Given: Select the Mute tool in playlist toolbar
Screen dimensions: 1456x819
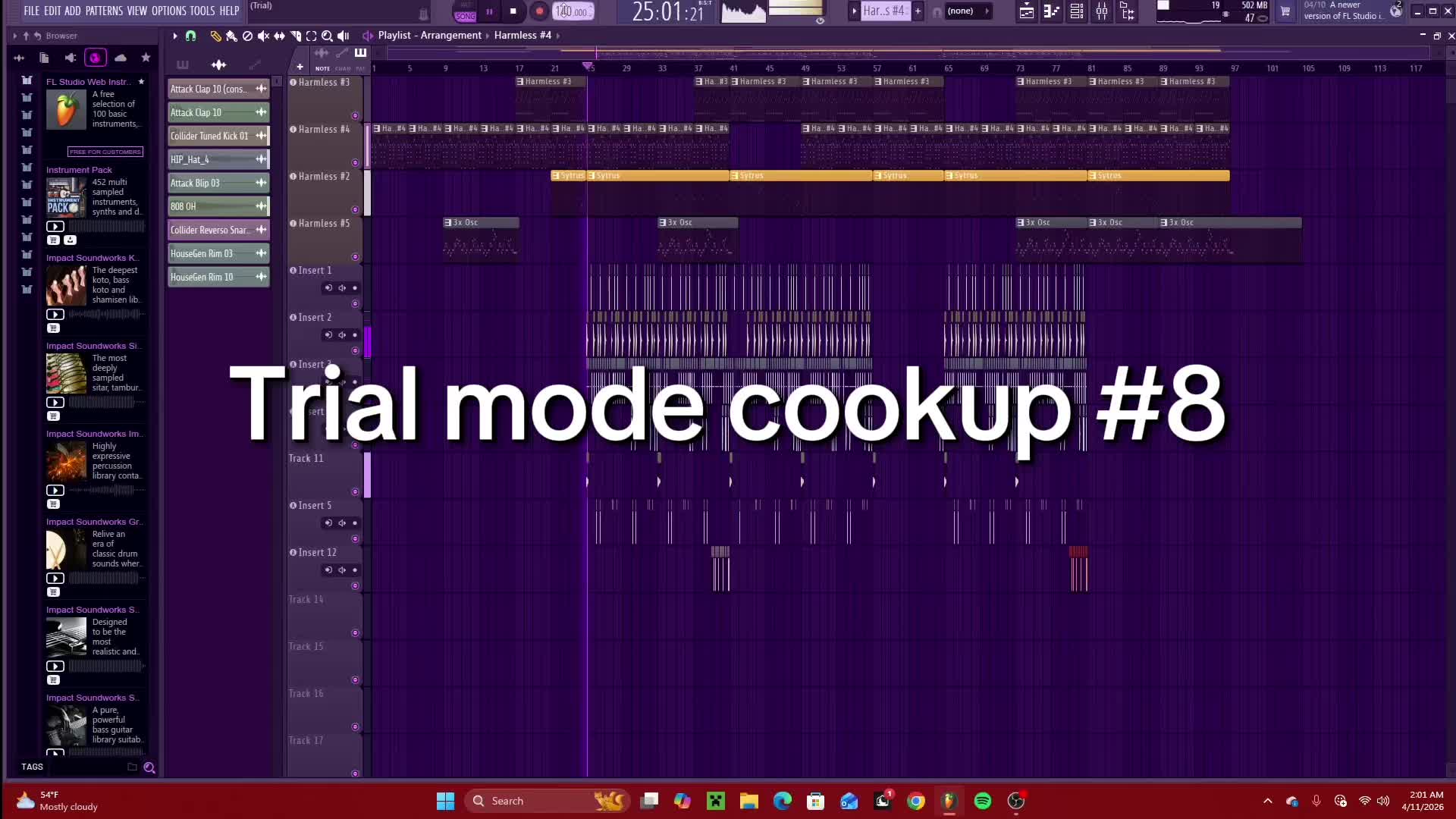Looking at the screenshot, I should pos(263,36).
